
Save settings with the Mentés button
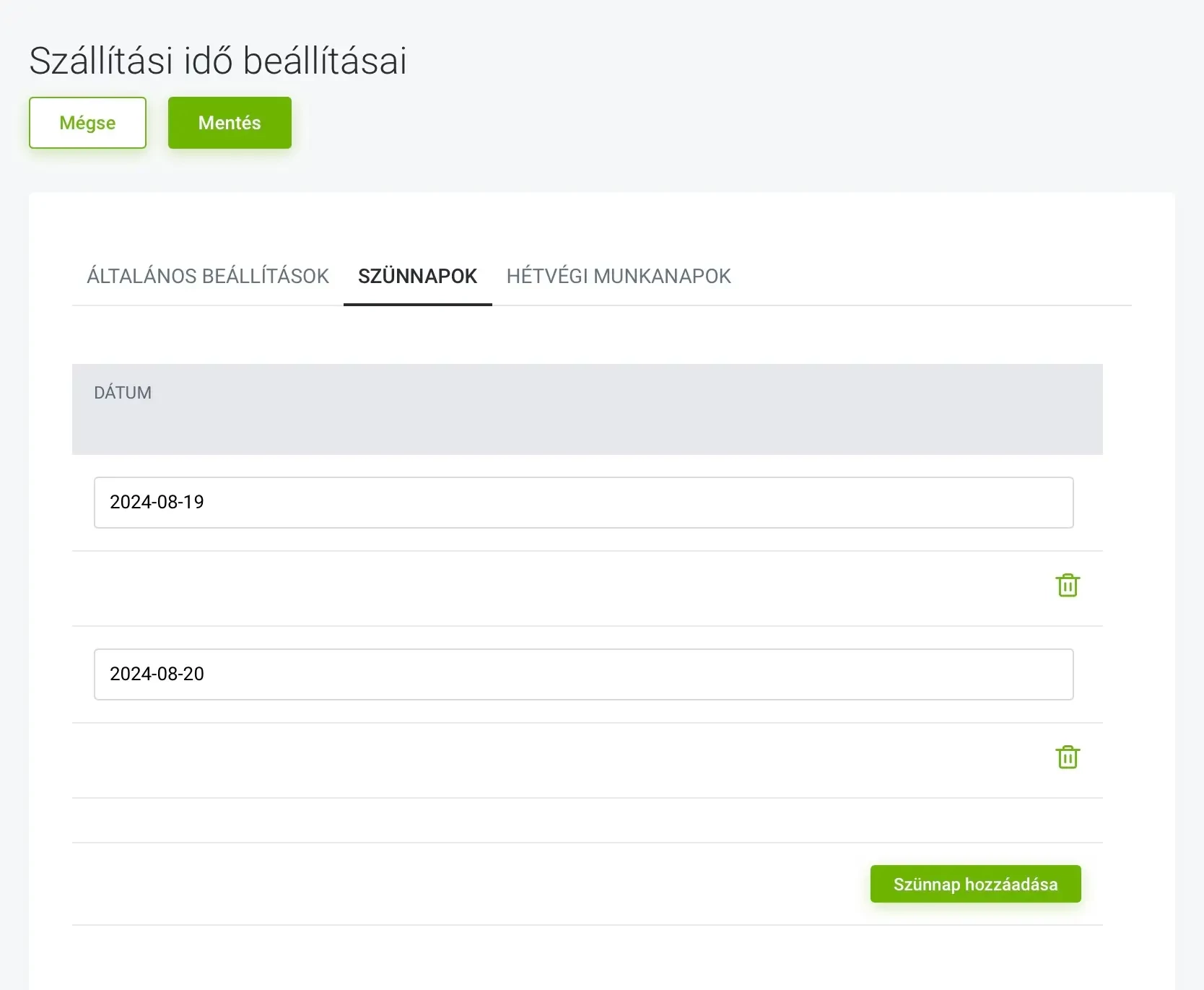pos(230,123)
